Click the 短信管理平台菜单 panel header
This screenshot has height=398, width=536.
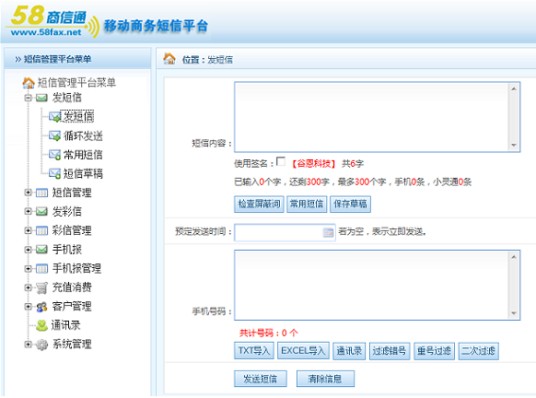point(78,59)
